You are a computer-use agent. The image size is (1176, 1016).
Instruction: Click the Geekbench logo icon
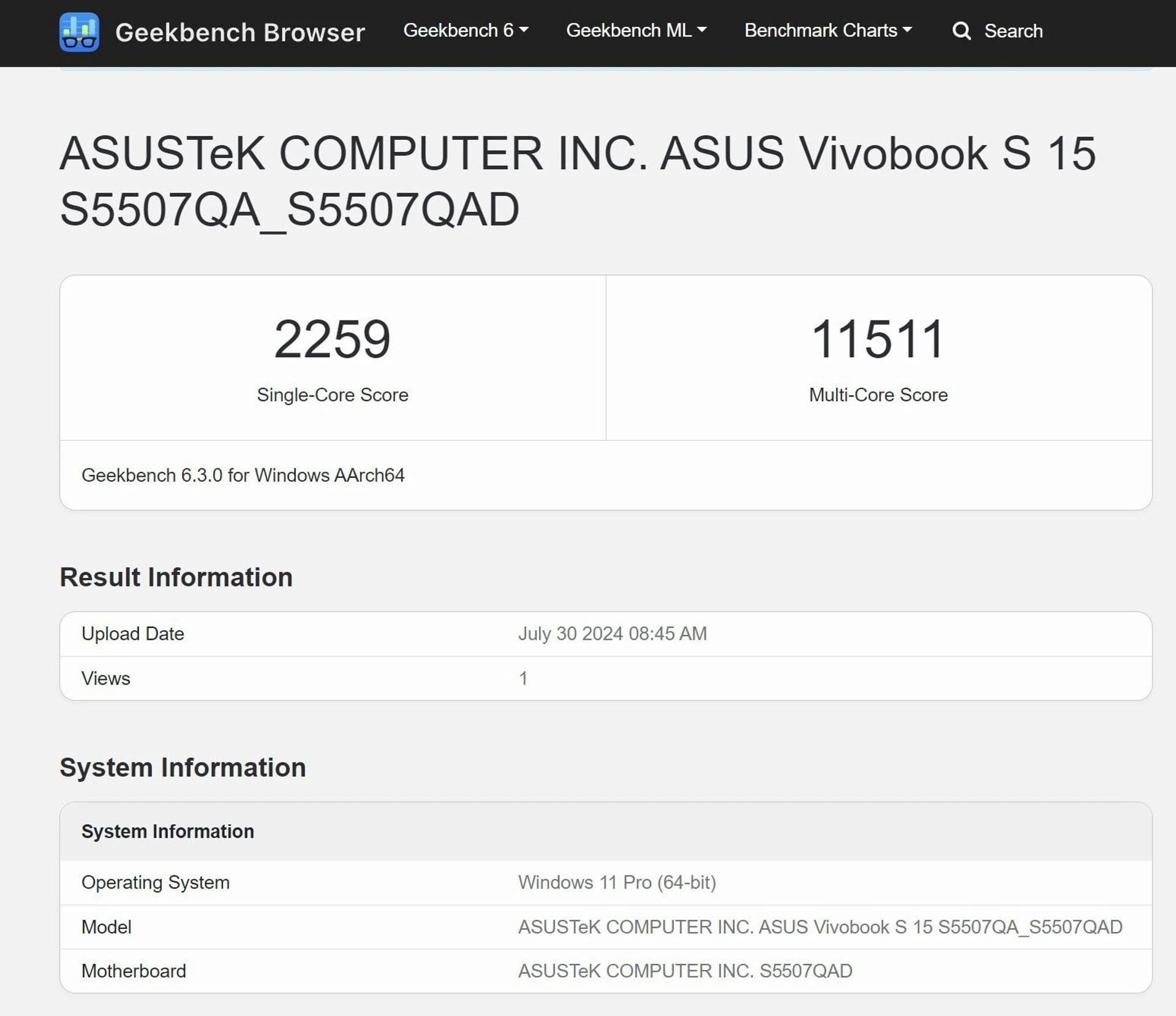point(79,32)
